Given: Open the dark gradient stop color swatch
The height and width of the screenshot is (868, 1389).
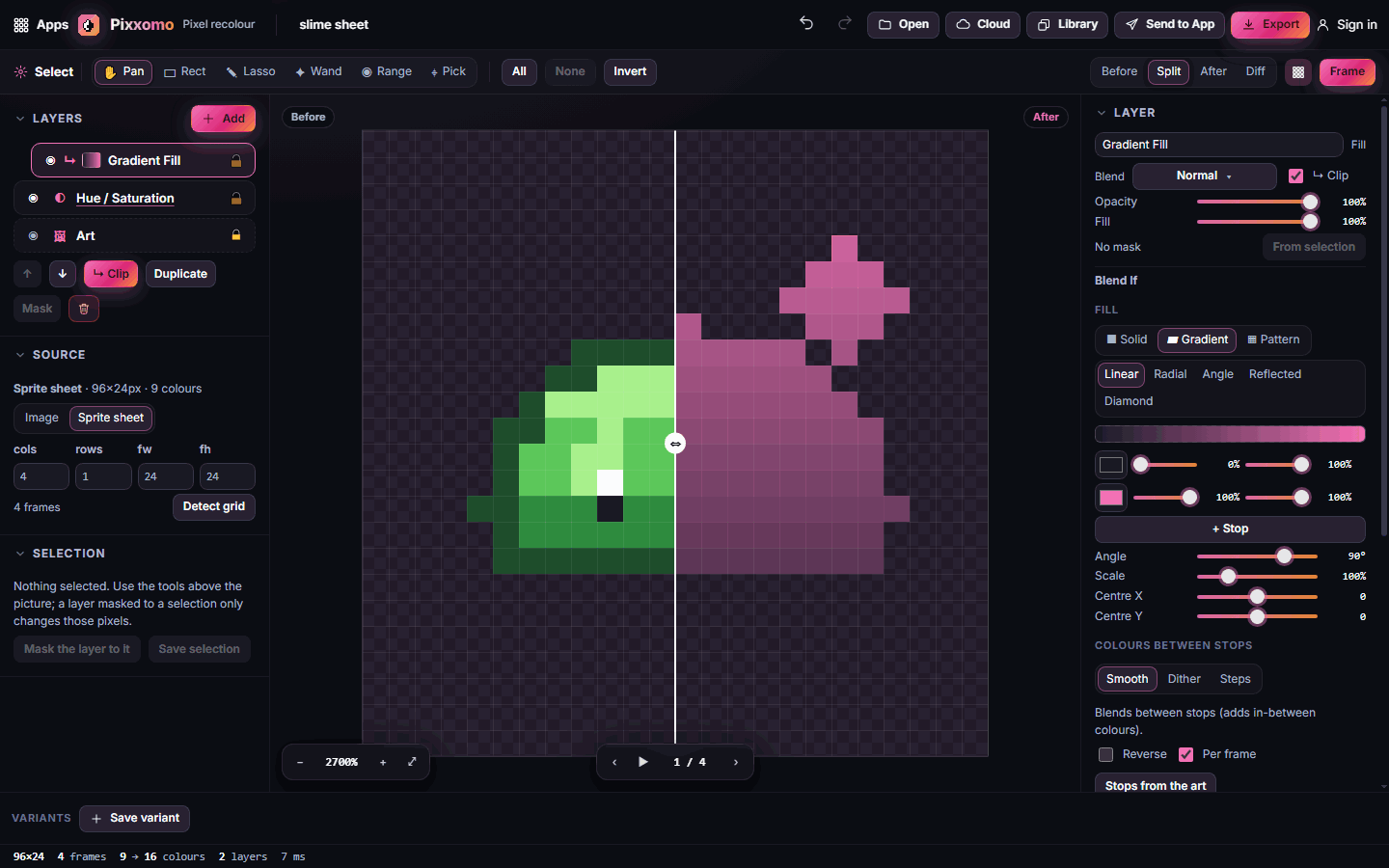Looking at the screenshot, I should click(x=1111, y=465).
